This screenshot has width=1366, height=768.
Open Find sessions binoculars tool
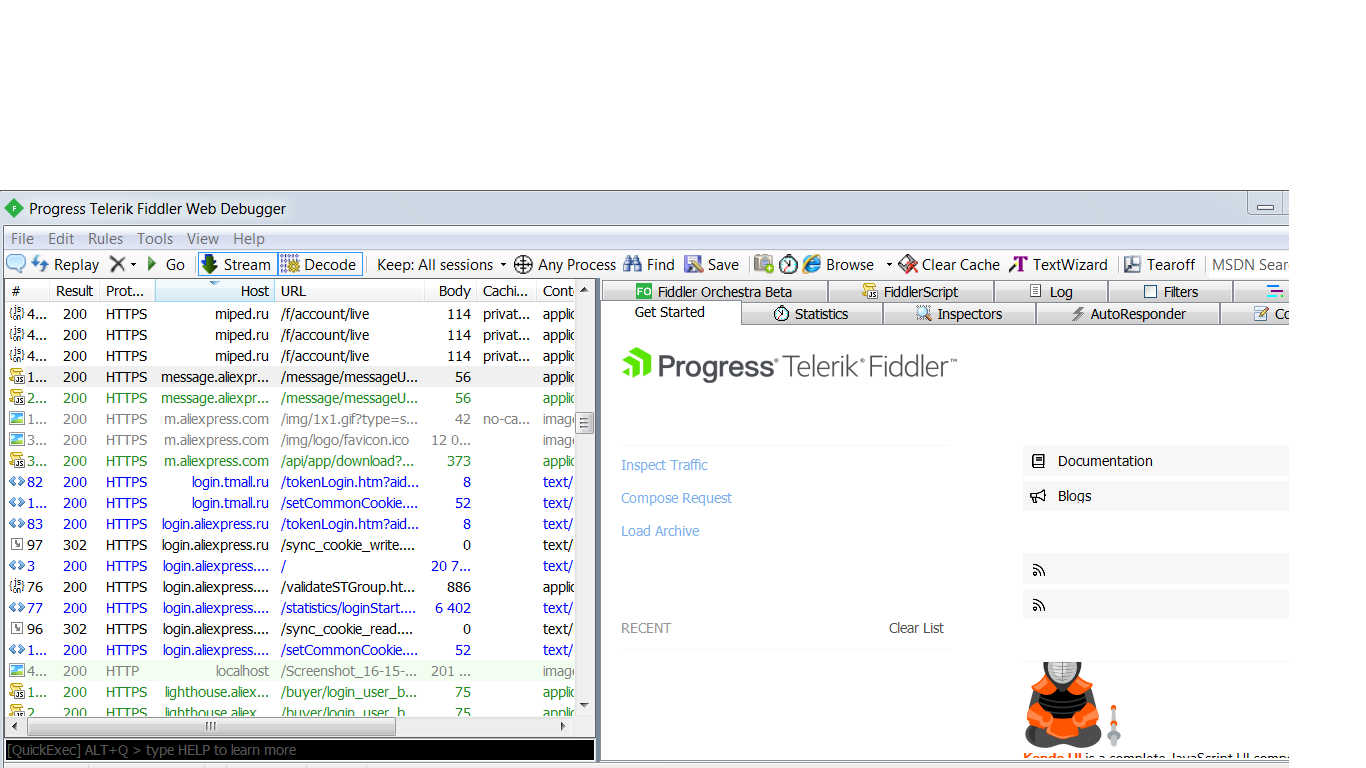tap(649, 264)
